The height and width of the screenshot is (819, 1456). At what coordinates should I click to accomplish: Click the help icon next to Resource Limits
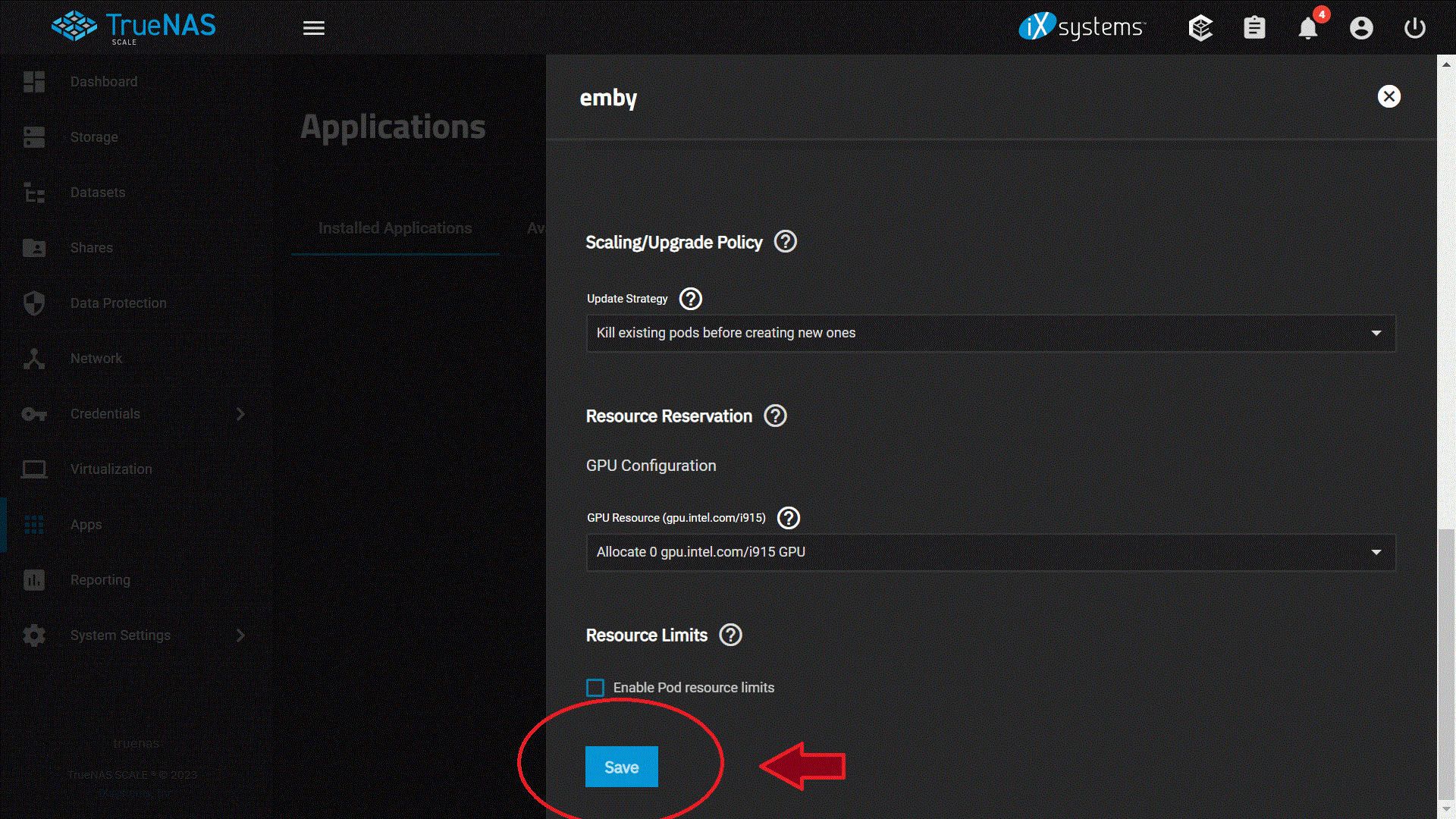[730, 635]
